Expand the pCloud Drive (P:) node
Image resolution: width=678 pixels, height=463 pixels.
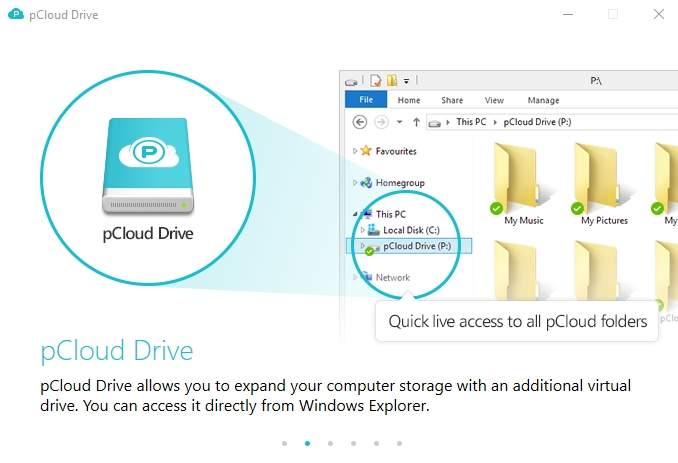(362, 246)
